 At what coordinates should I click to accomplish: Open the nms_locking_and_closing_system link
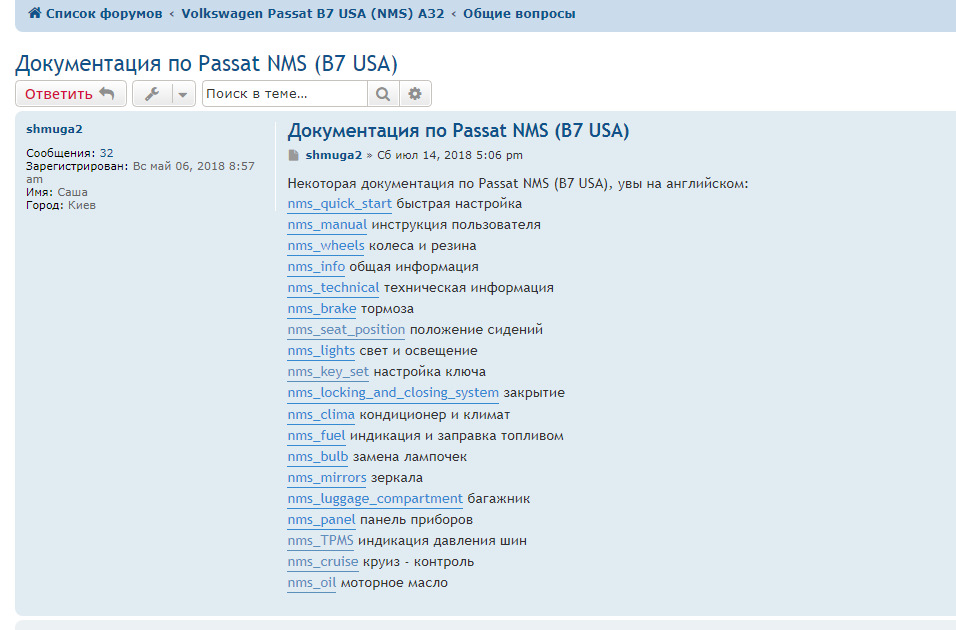click(393, 393)
